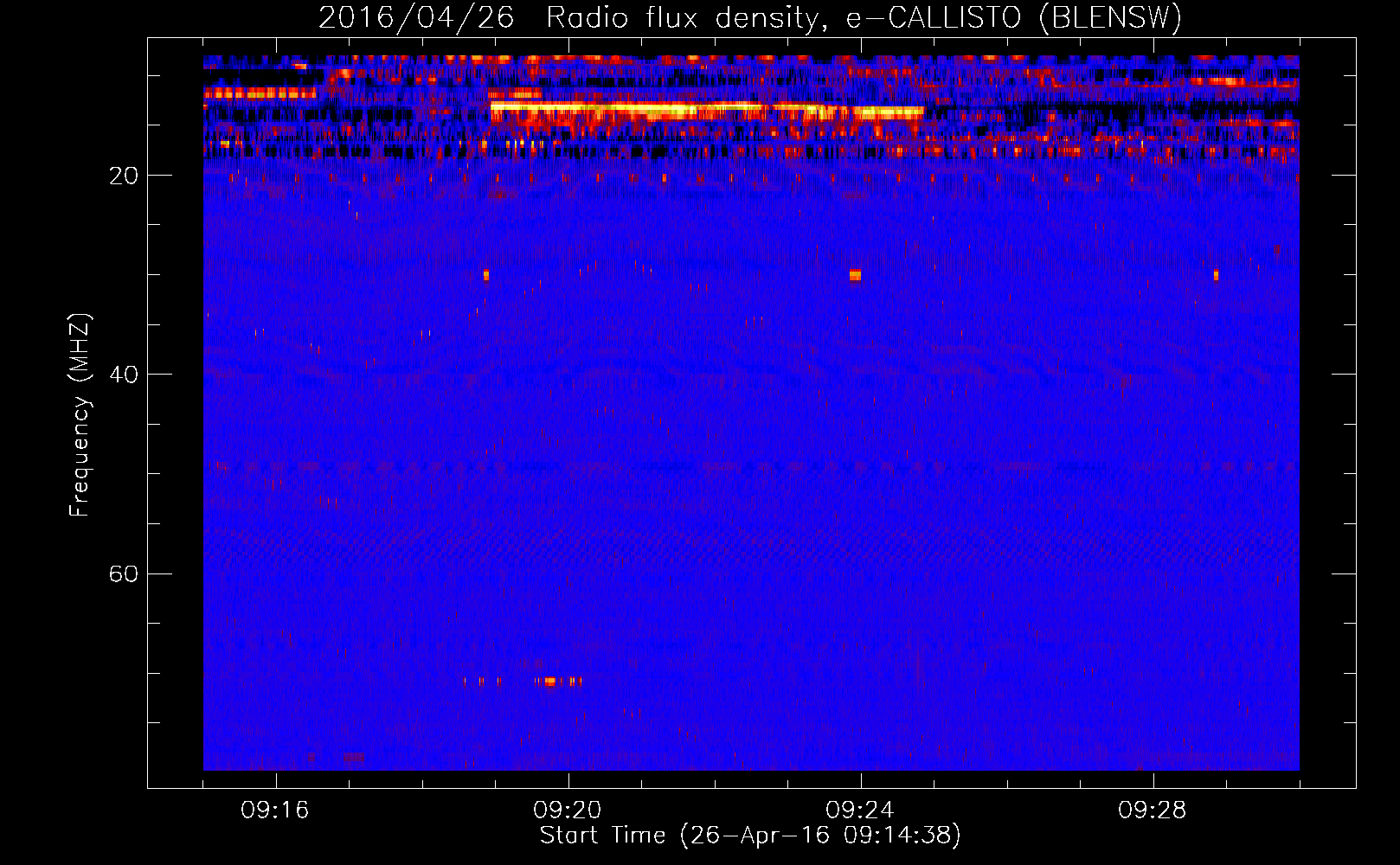
Task: Click the 09:24 time tick label
Action: tap(860, 811)
